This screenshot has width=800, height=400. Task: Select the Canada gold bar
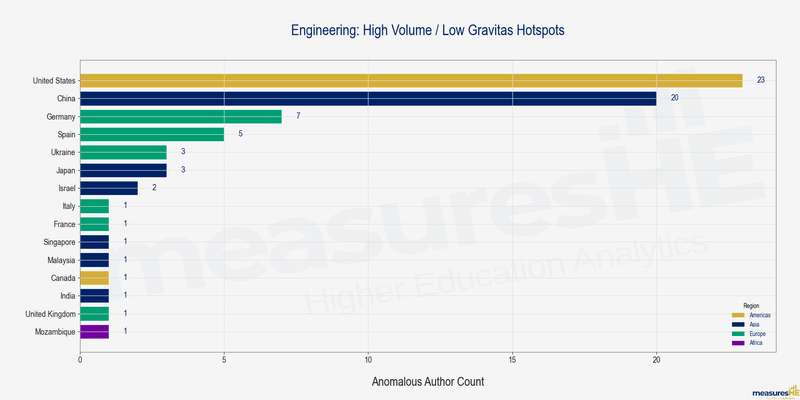tap(94, 277)
